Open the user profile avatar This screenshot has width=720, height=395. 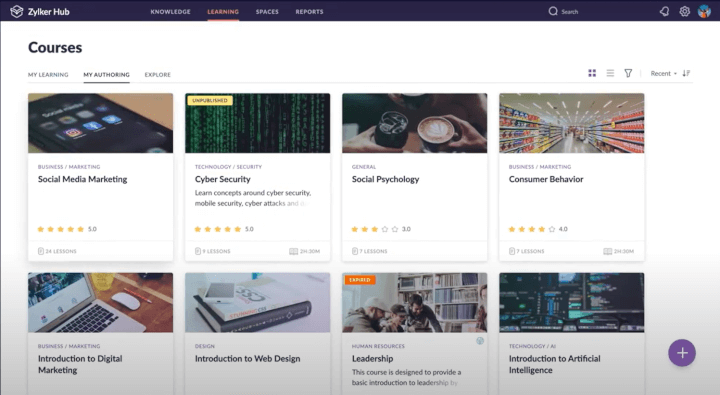pos(704,11)
